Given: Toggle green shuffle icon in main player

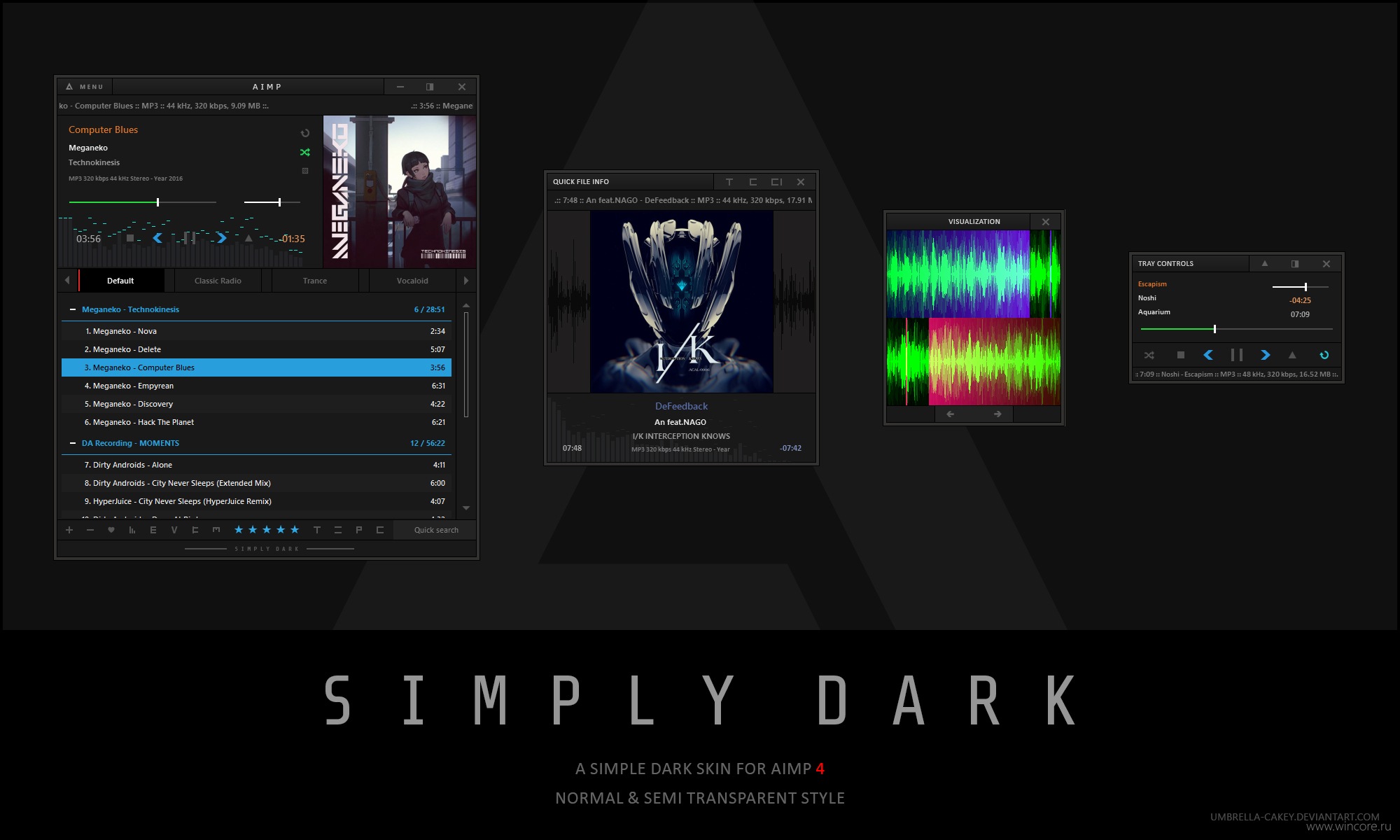Looking at the screenshot, I should pyautogui.click(x=305, y=152).
